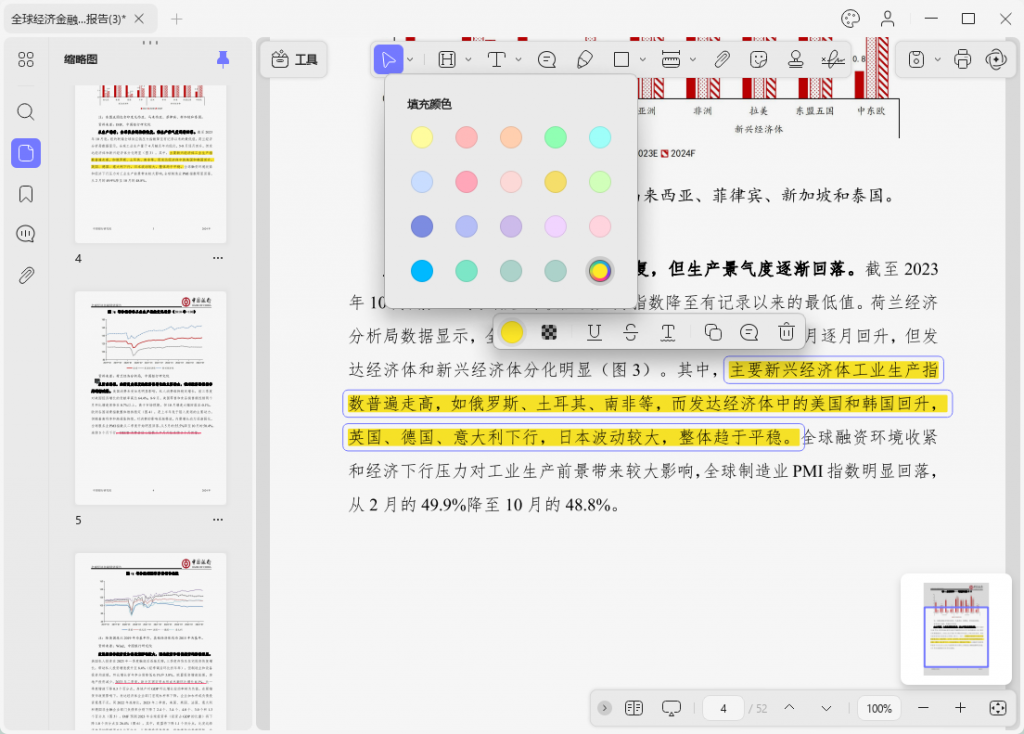
Task: Open the search panel in left sidebar
Action: (26, 112)
